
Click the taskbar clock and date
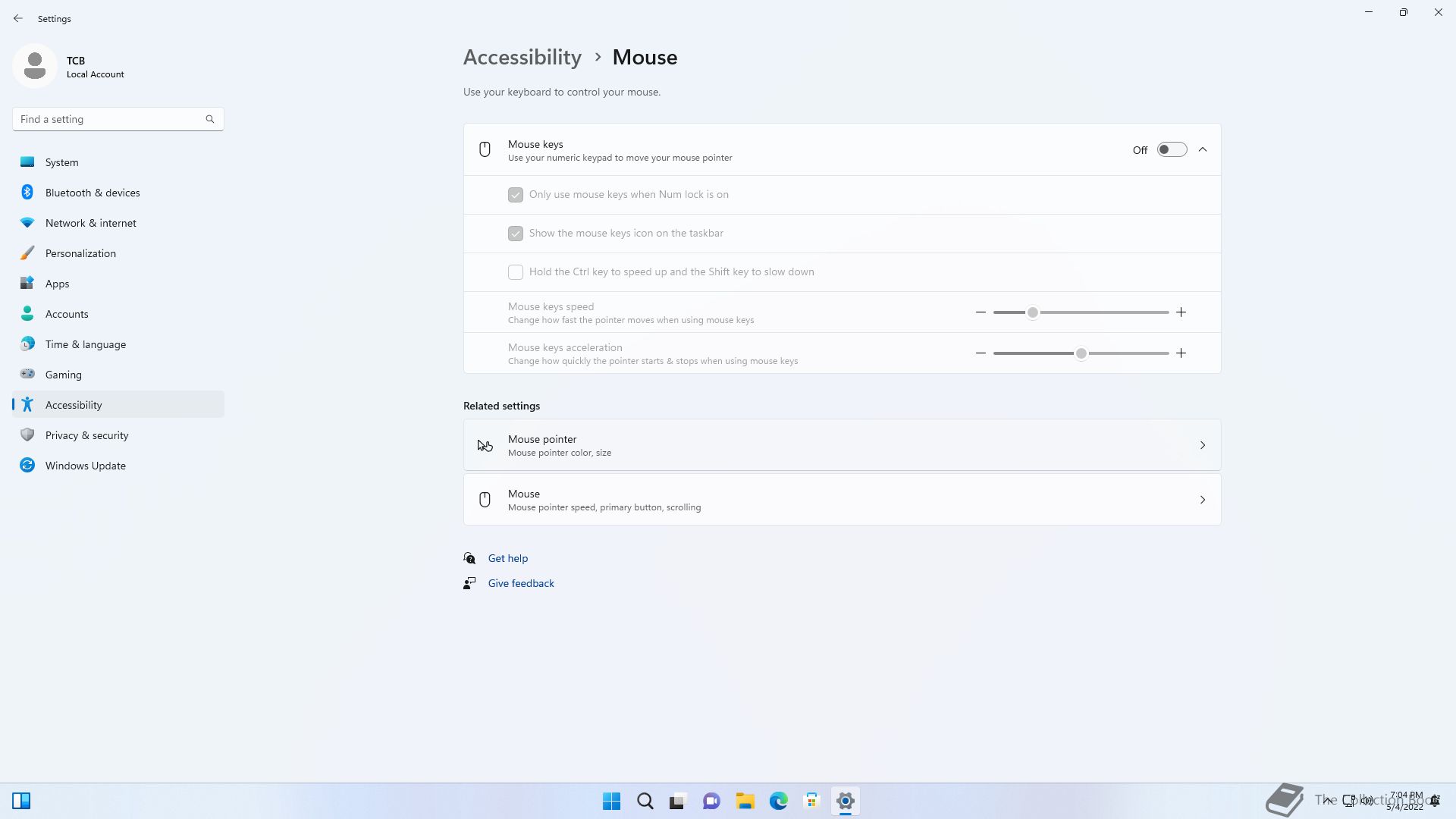[x=1405, y=801]
